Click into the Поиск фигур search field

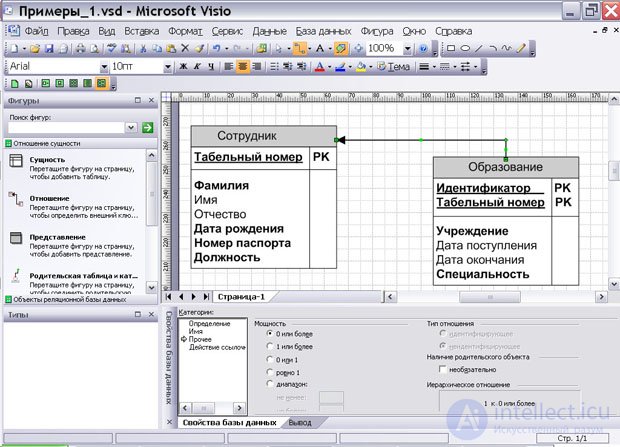coord(66,127)
